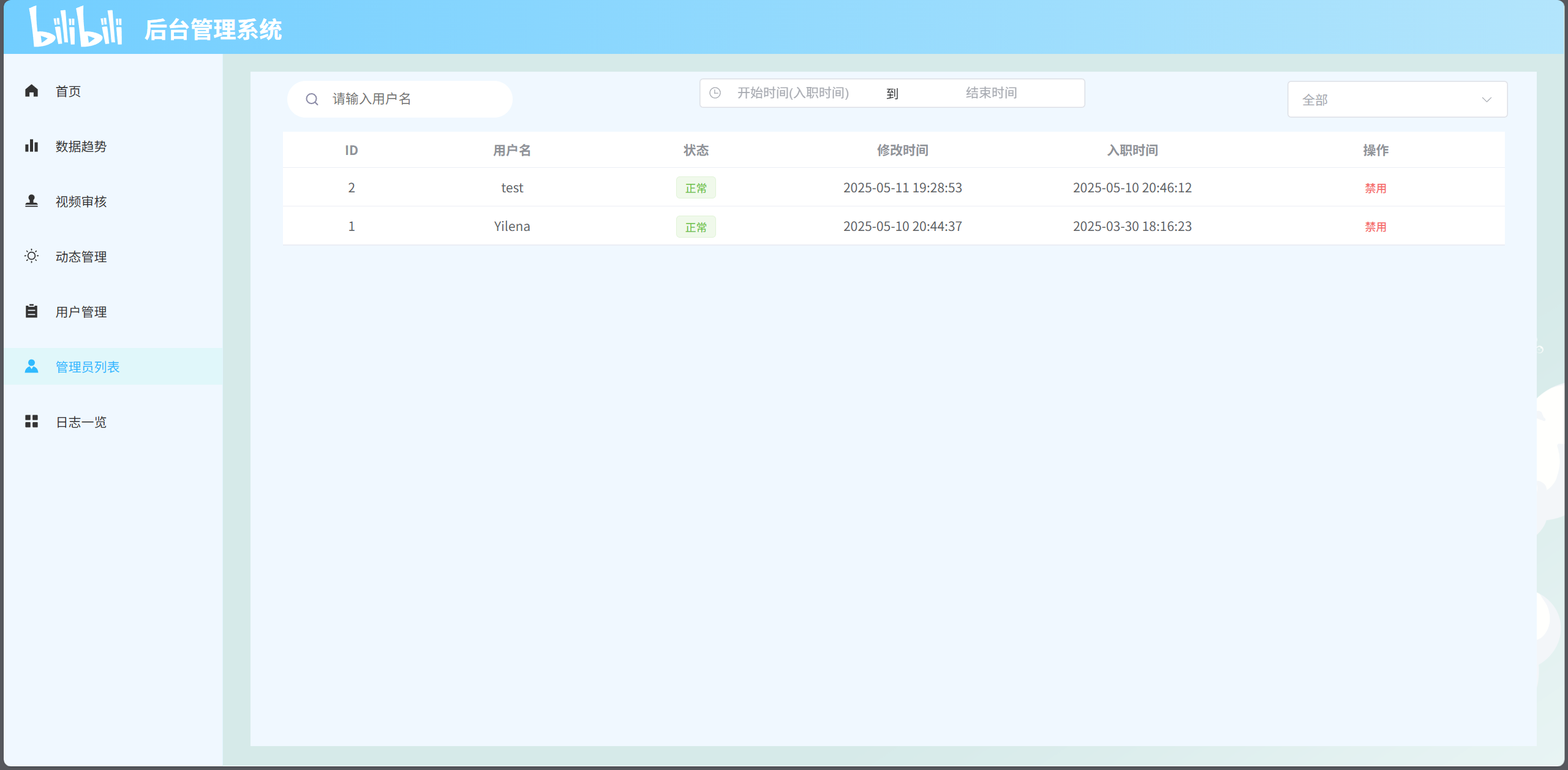Click the home icon in the sidebar
The height and width of the screenshot is (770, 1568).
click(31, 91)
